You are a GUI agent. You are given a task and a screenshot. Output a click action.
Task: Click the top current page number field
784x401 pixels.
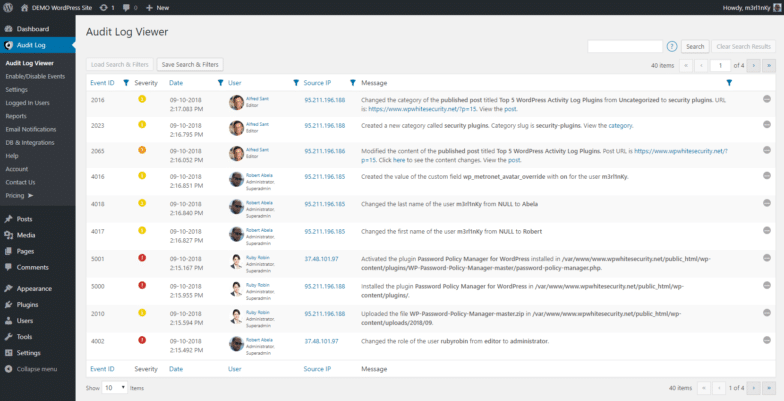click(720, 66)
